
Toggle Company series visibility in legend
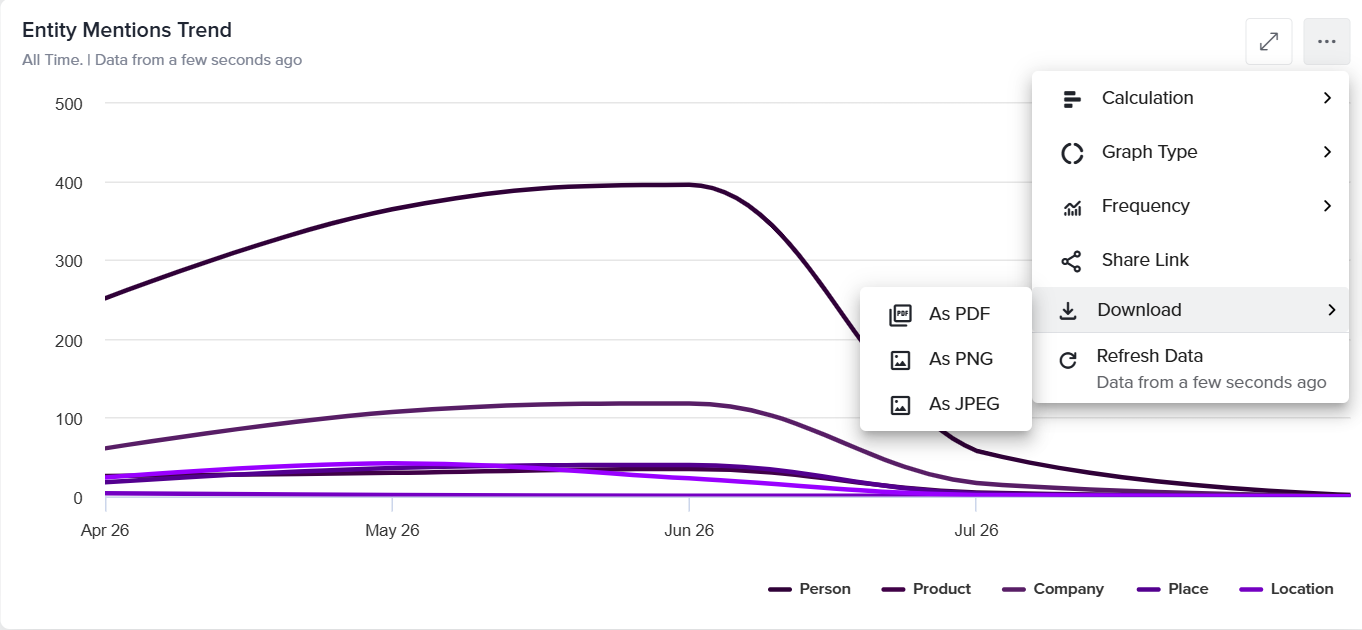tap(1053, 589)
